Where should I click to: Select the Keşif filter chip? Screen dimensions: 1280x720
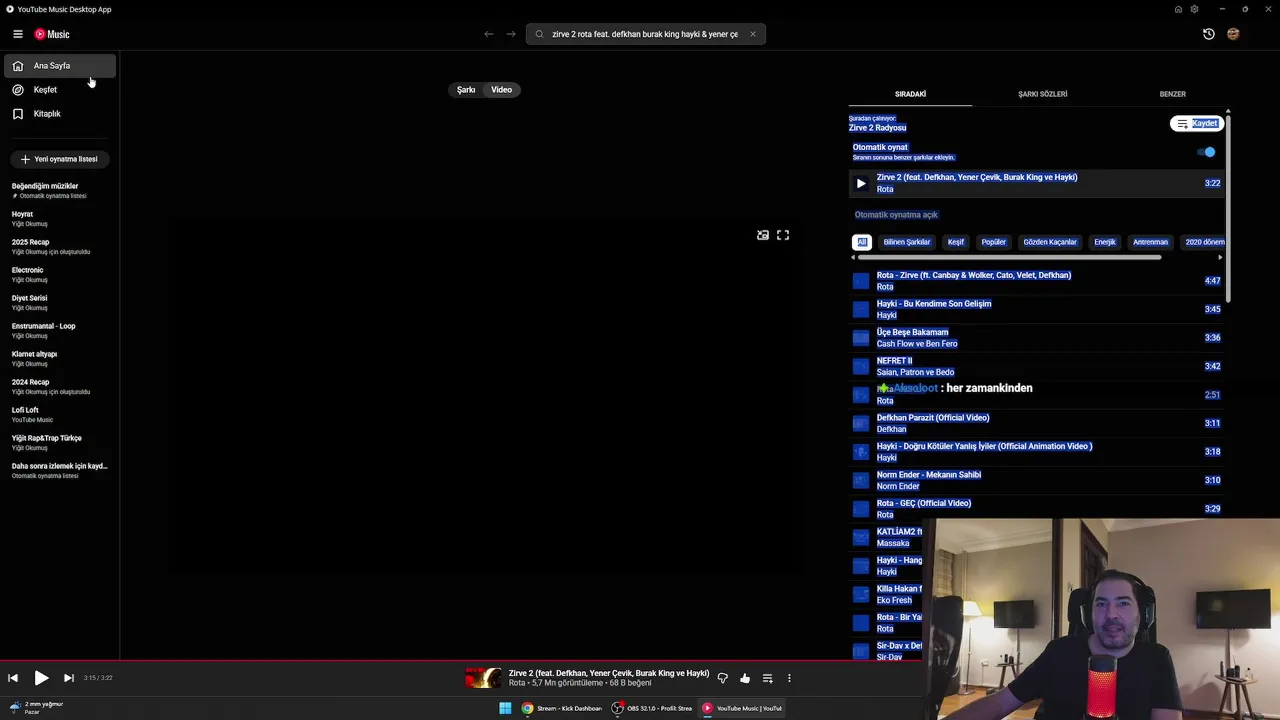pyautogui.click(x=956, y=242)
